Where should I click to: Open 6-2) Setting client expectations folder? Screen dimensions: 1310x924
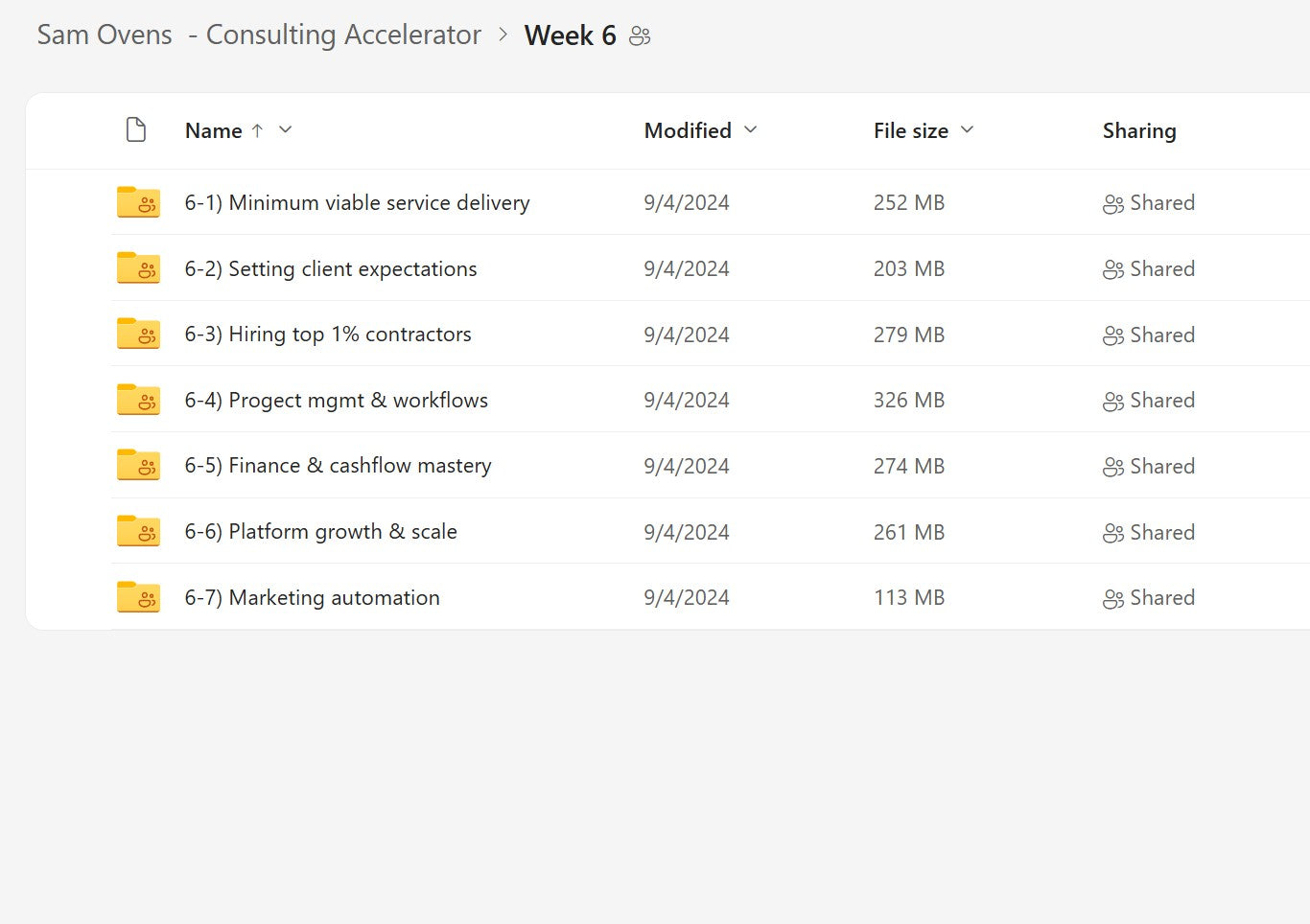tap(331, 268)
